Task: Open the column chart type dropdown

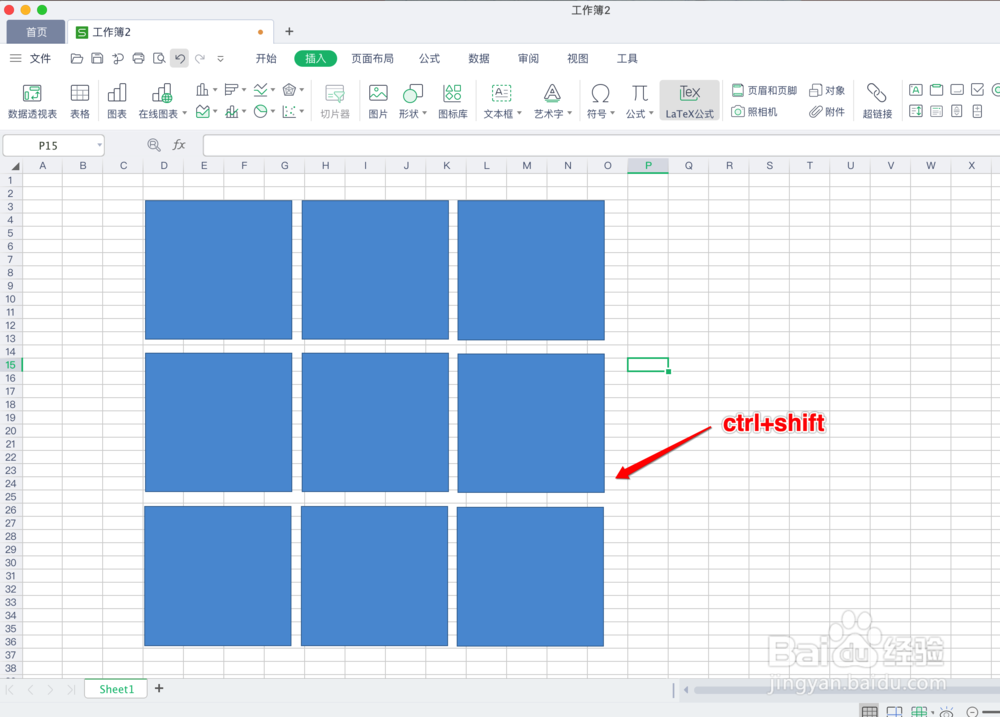Action: point(215,90)
